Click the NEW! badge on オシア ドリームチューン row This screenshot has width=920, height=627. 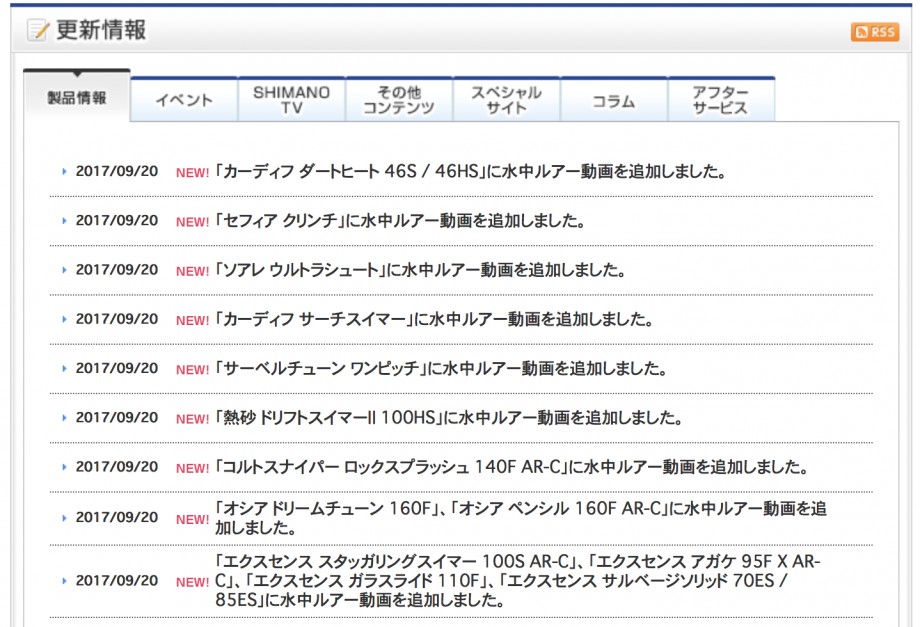[192, 519]
